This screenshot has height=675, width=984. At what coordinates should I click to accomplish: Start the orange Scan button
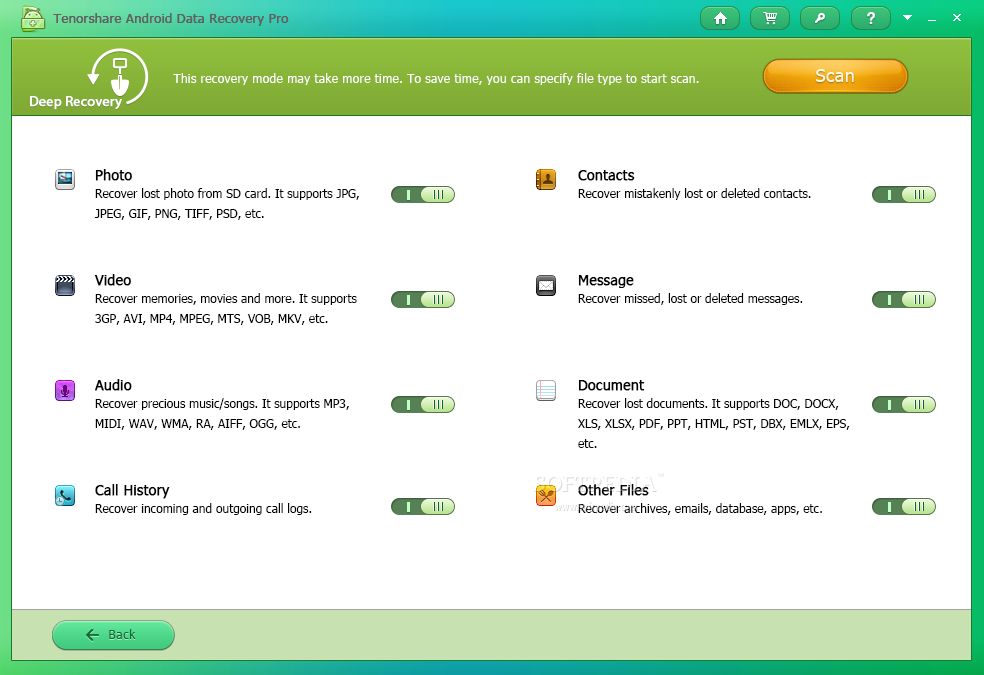[x=835, y=76]
